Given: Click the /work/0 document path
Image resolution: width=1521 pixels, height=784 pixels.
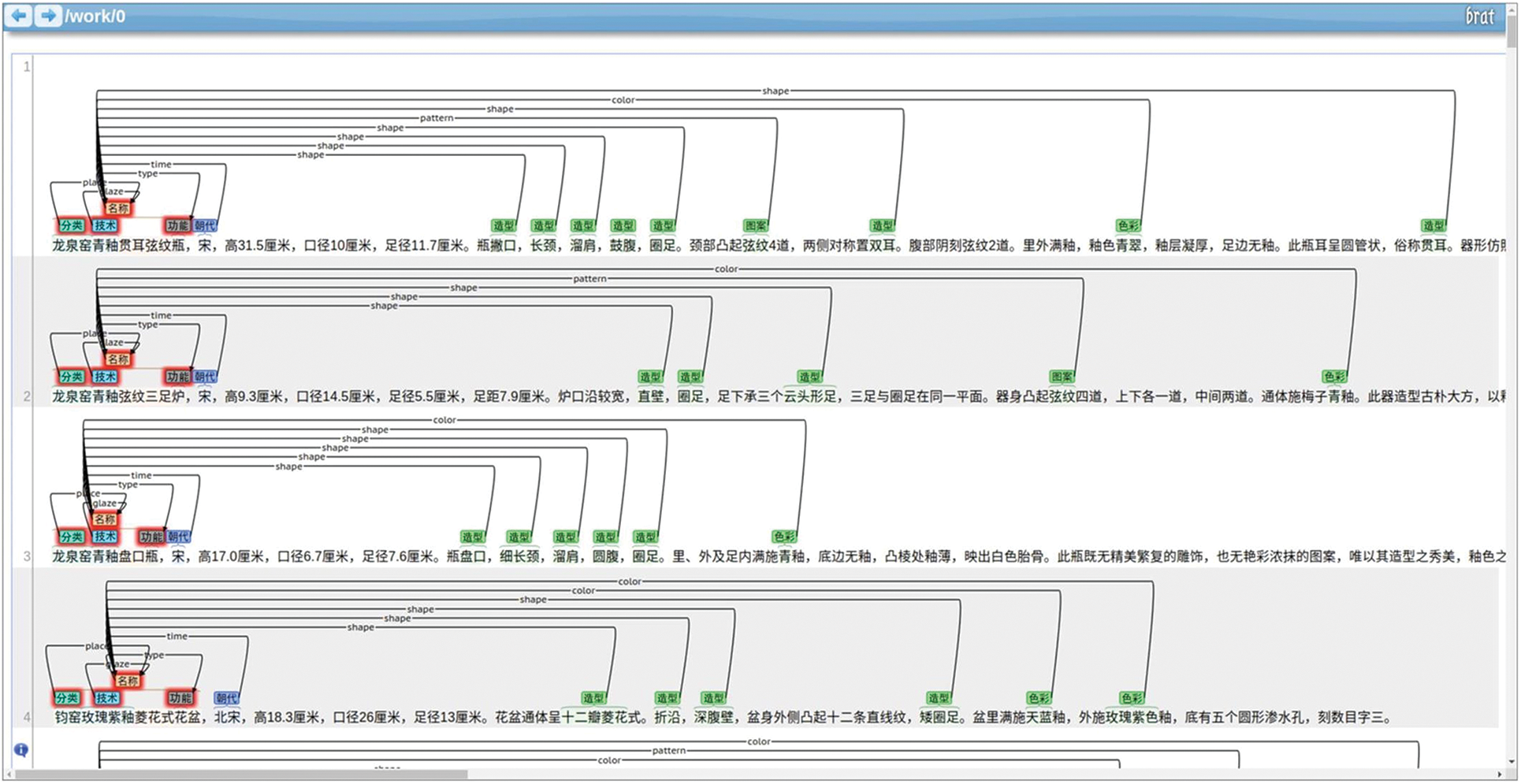Looking at the screenshot, I should point(95,17).
